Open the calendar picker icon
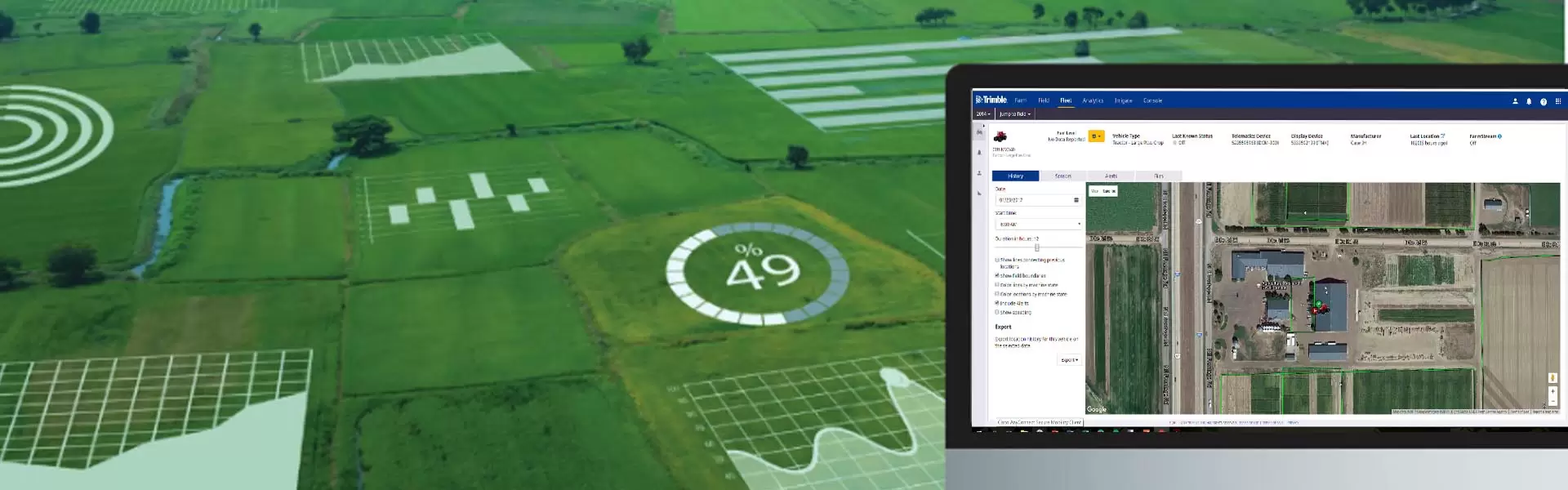 [1076, 200]
